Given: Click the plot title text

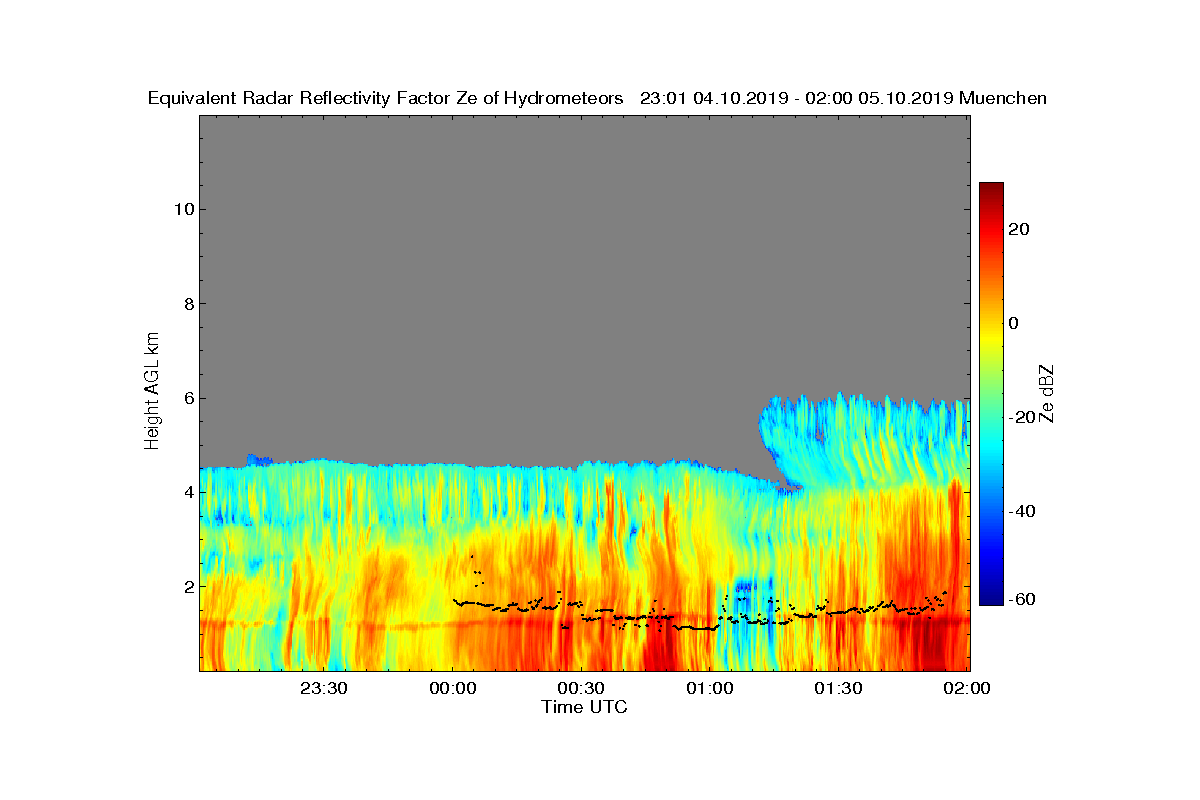Looking at the screenshot, I should click(597, 98).
